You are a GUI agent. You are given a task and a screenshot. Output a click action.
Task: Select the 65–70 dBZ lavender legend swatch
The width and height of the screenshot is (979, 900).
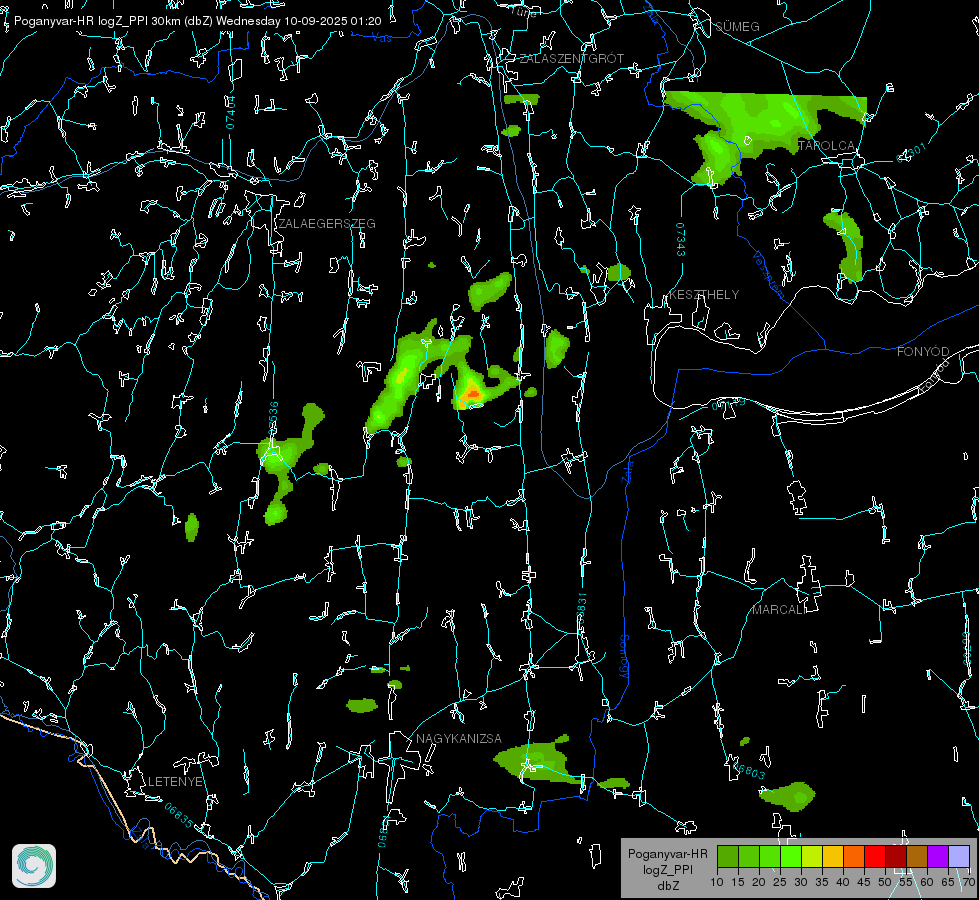coord(959,856)
